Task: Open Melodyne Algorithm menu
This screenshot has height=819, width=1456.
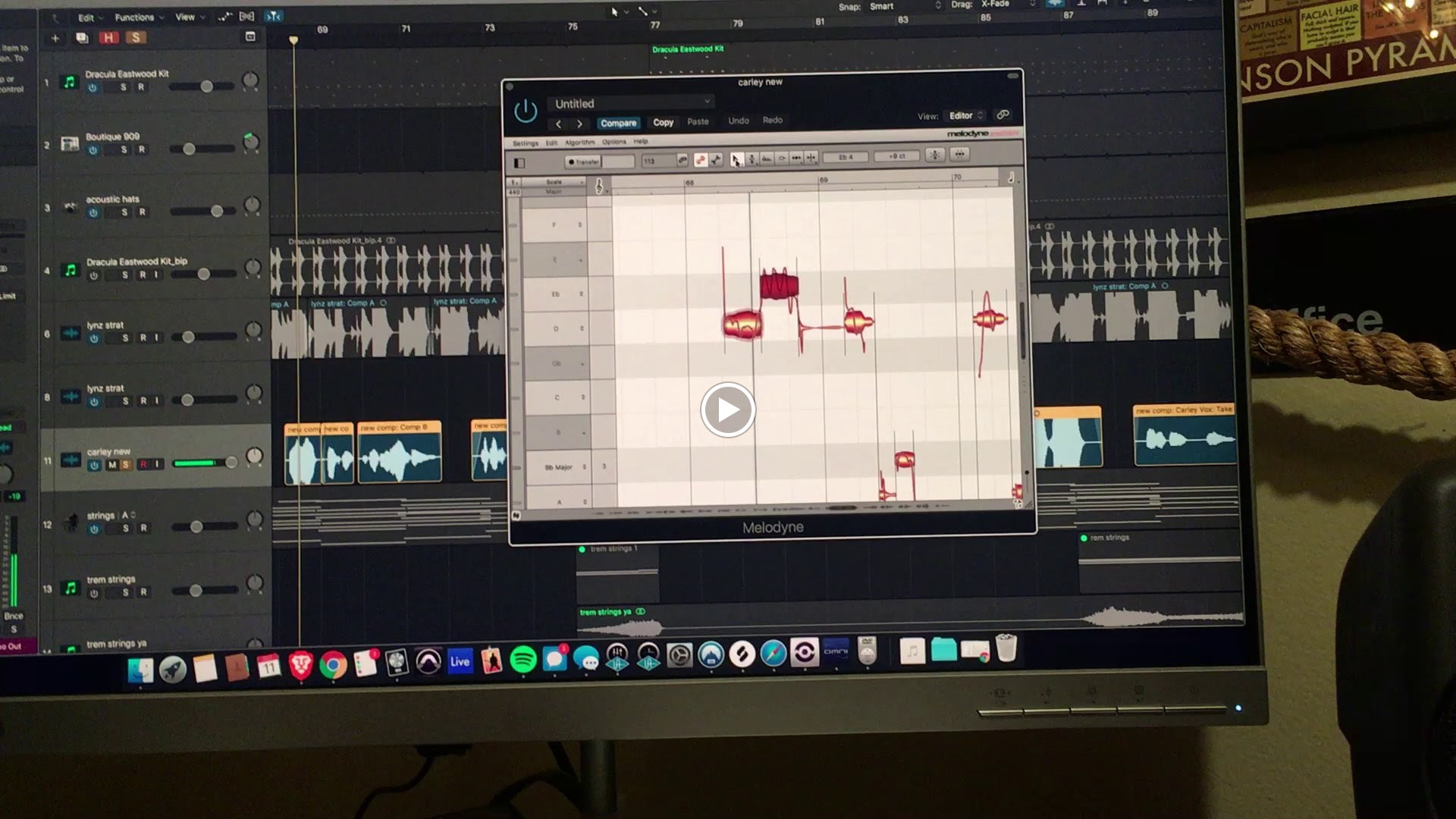Action: (579, 142)
